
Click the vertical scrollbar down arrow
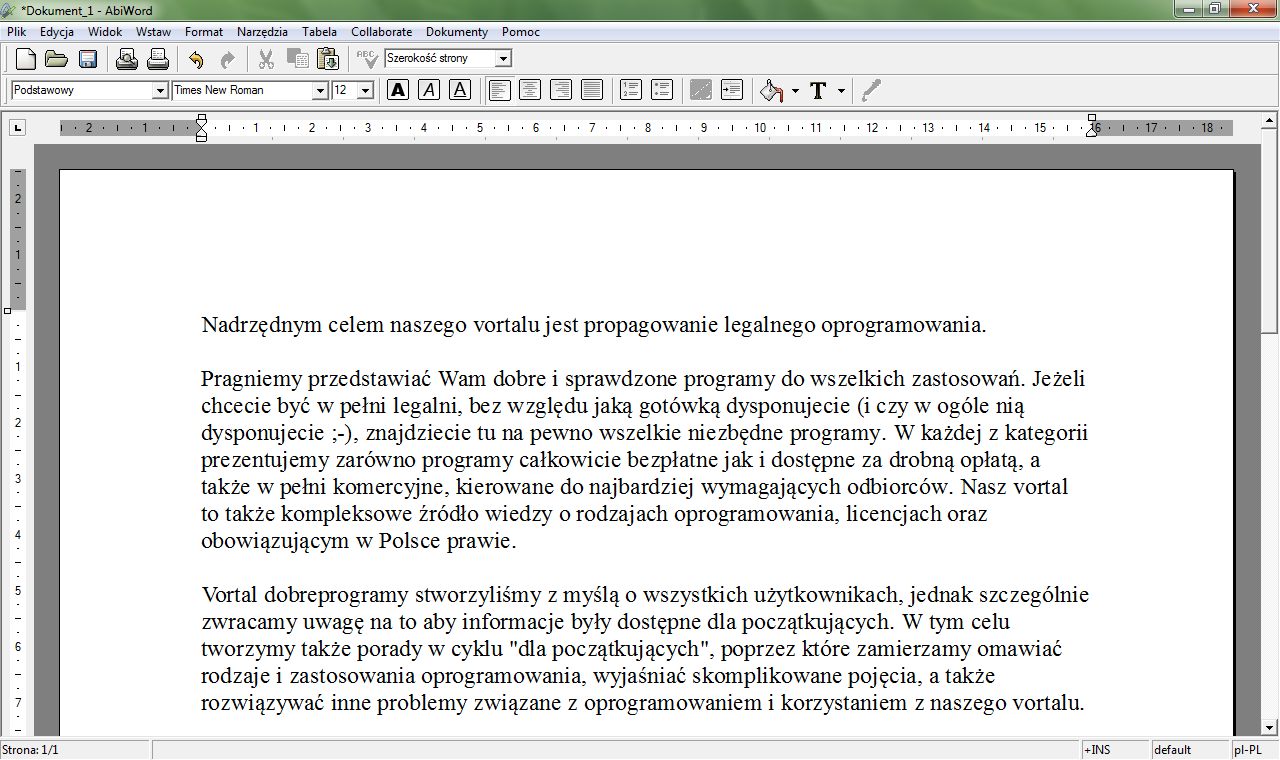tap(1270, 727)
